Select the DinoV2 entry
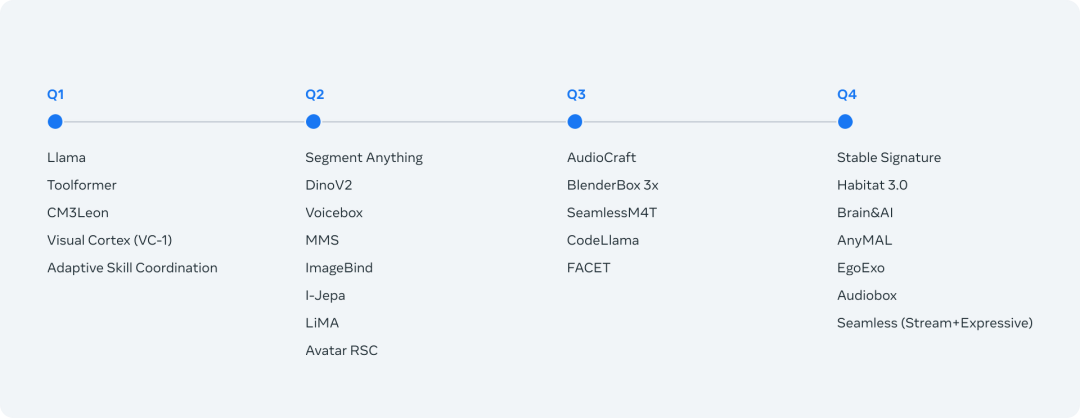1080x418 pixels. pos(329,185)
